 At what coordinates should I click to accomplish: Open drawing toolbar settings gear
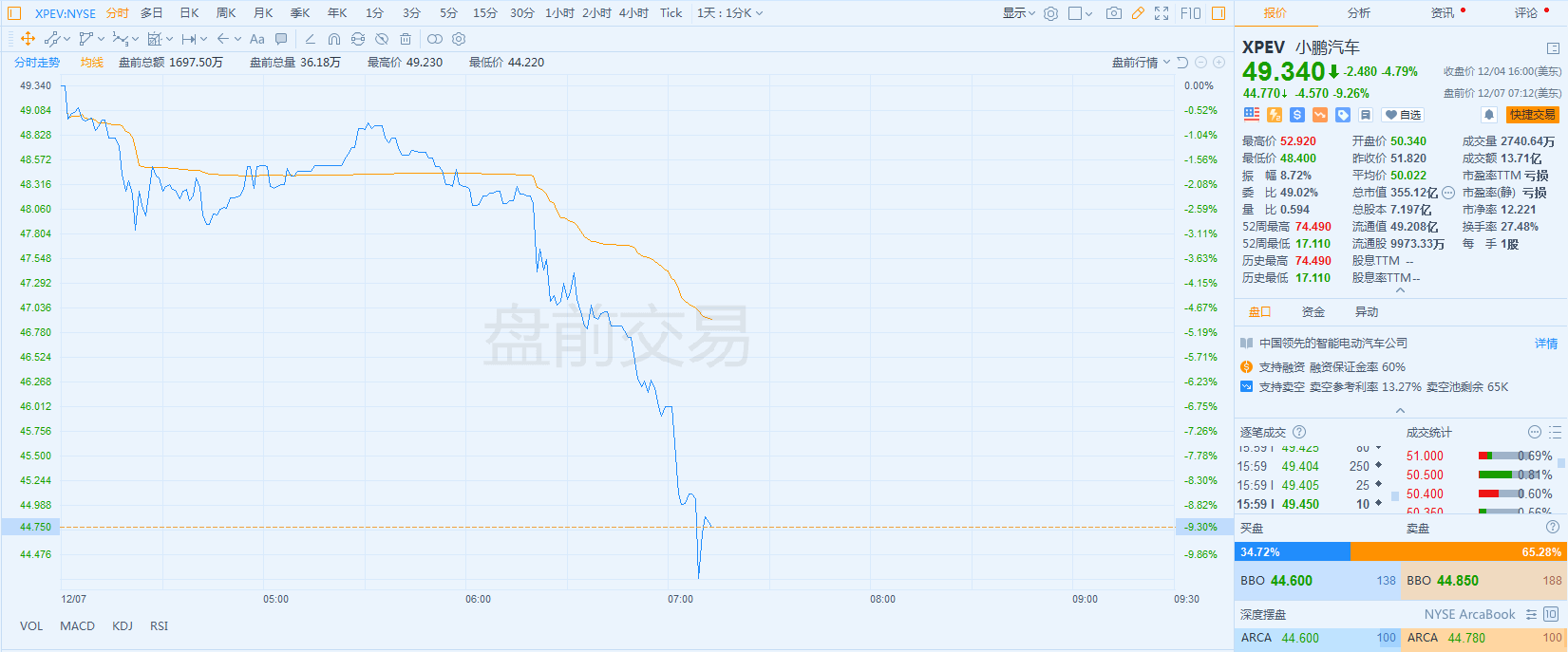tap(459, 39)
